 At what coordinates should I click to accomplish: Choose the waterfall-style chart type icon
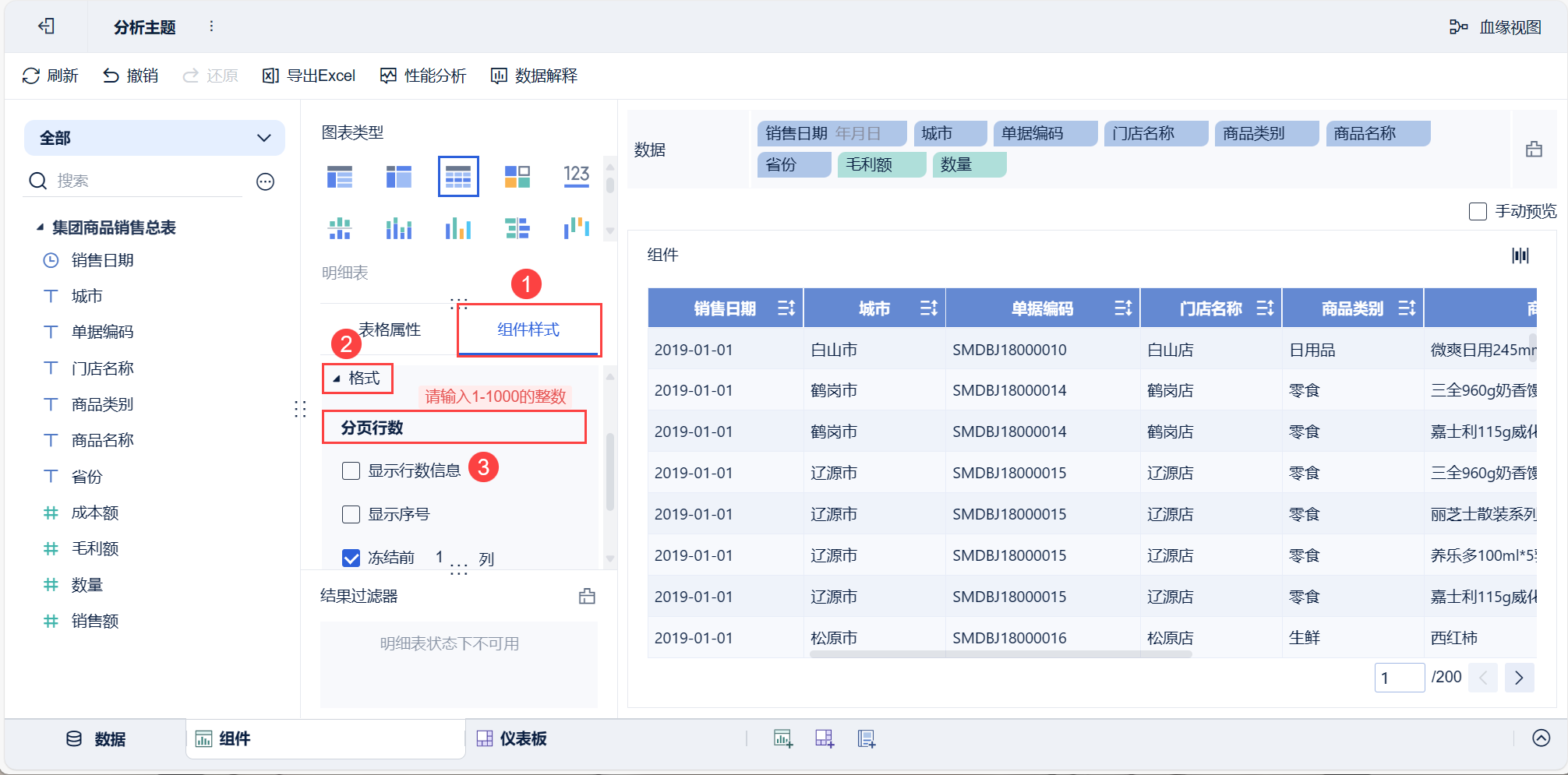point(577,228)
